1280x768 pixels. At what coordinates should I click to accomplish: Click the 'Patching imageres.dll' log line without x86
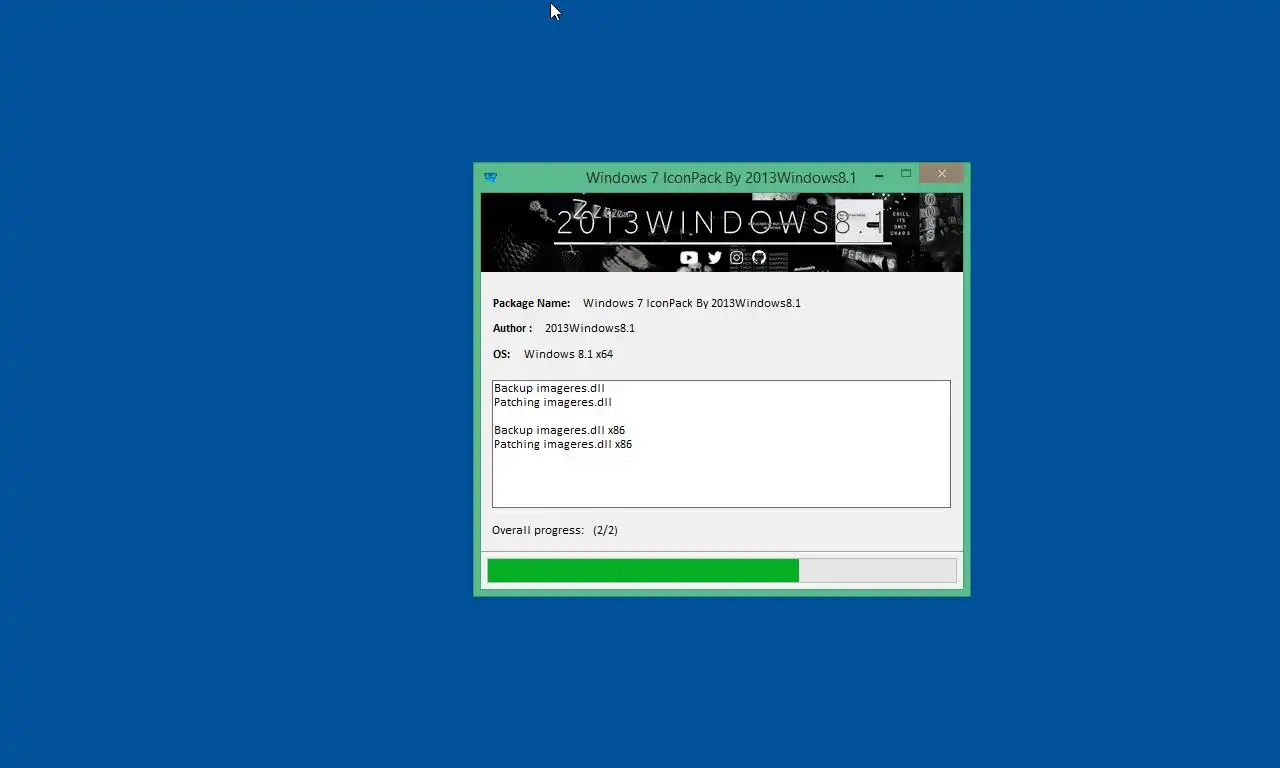(552, 402)
